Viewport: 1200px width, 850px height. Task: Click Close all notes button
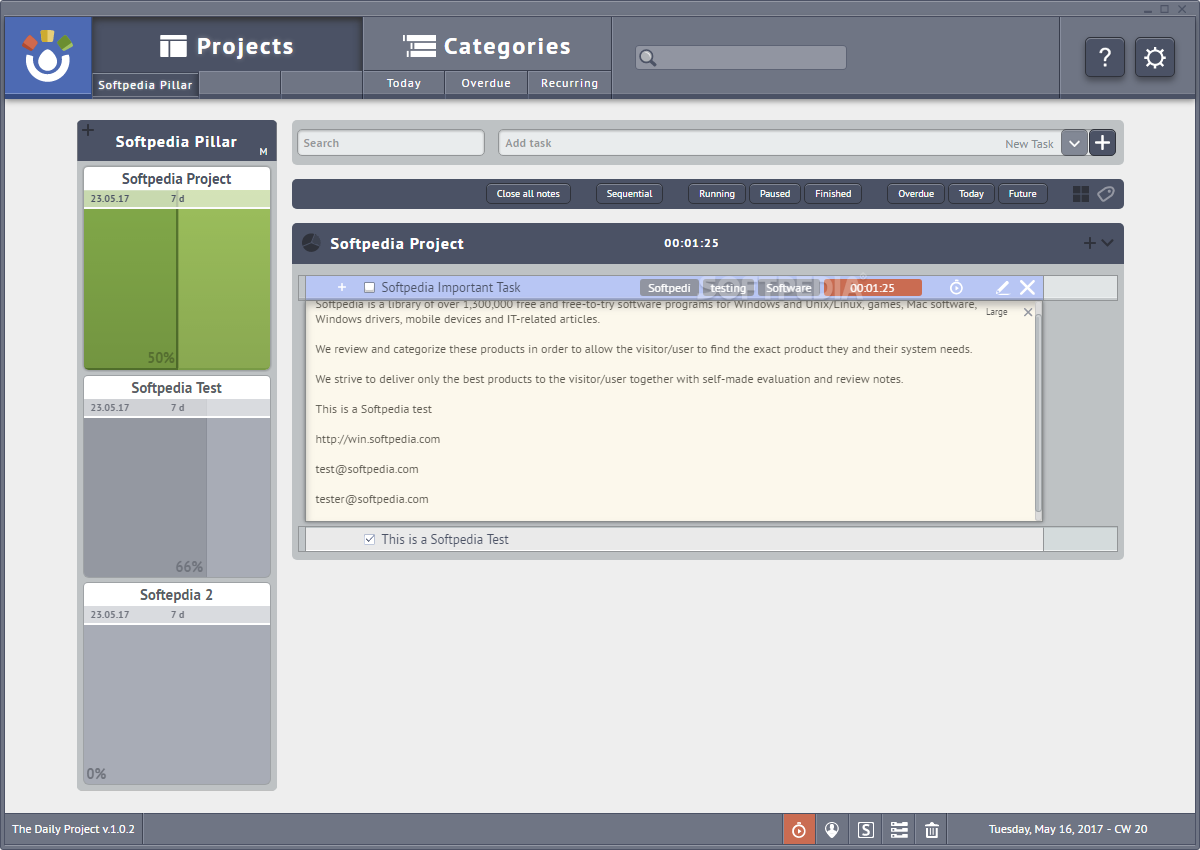(x=529, y=194)
